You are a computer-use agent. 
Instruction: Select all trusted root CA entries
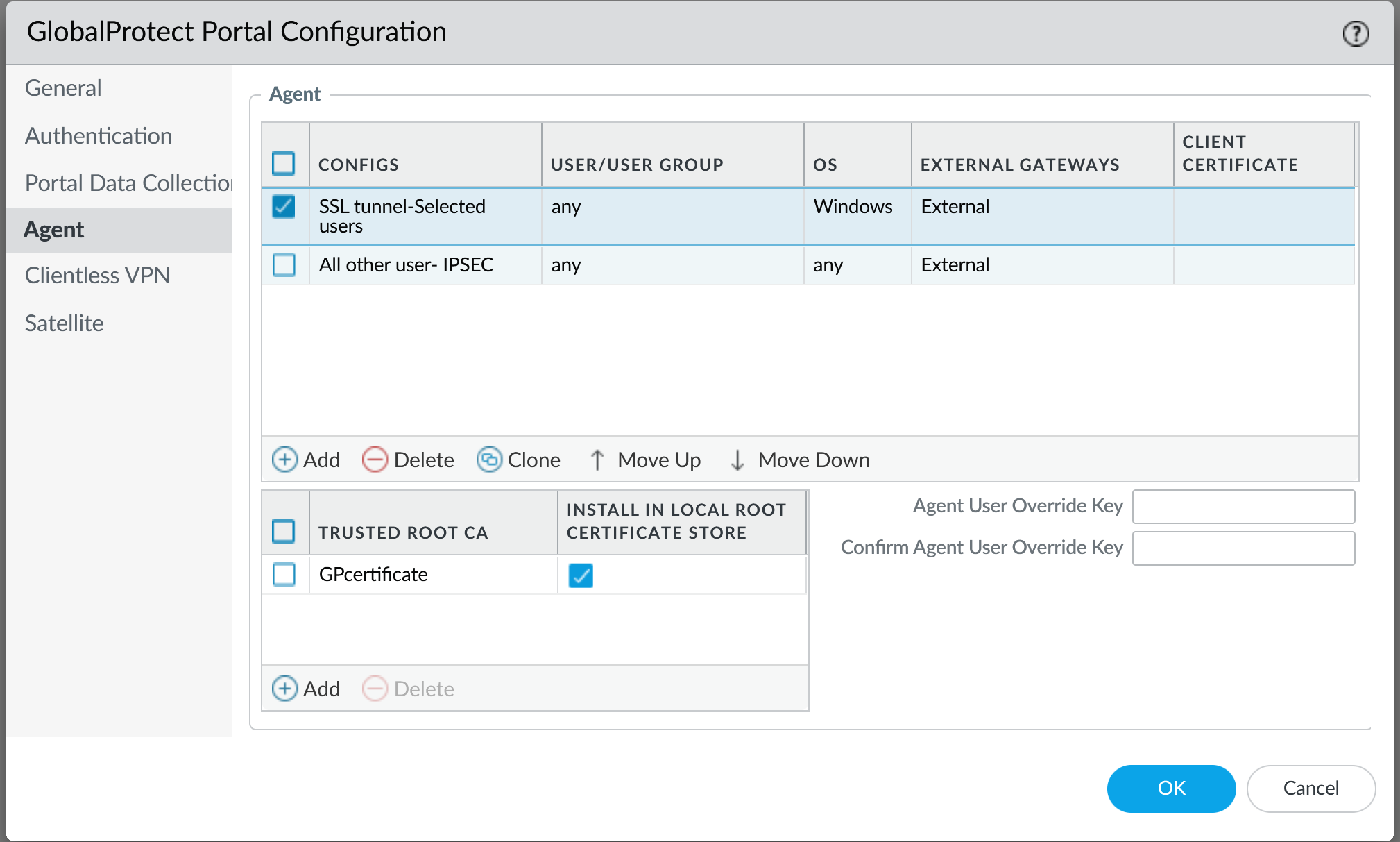click(x=284, y=532)
